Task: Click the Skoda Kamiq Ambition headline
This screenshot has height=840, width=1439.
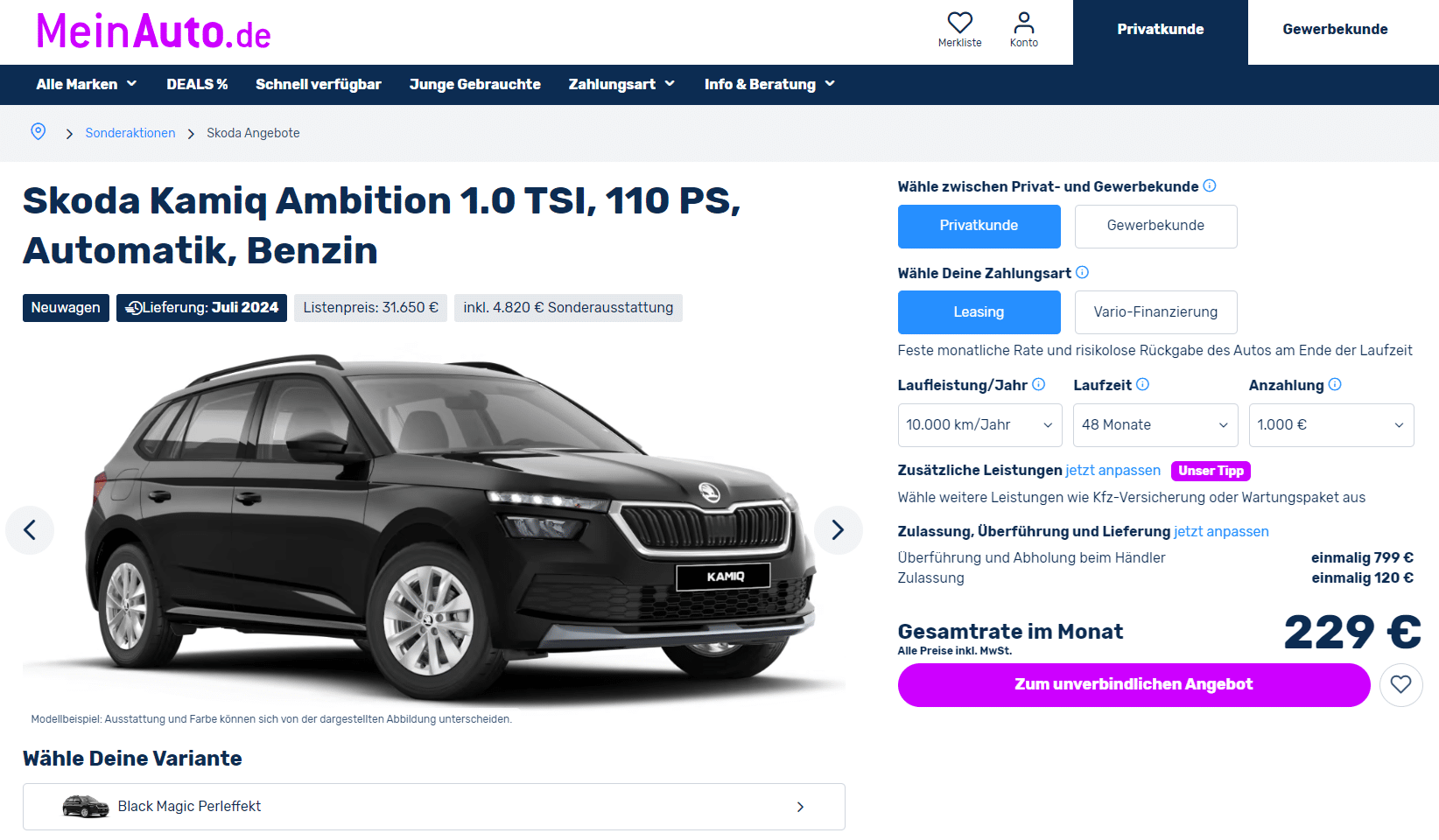Action: [382, 225]
